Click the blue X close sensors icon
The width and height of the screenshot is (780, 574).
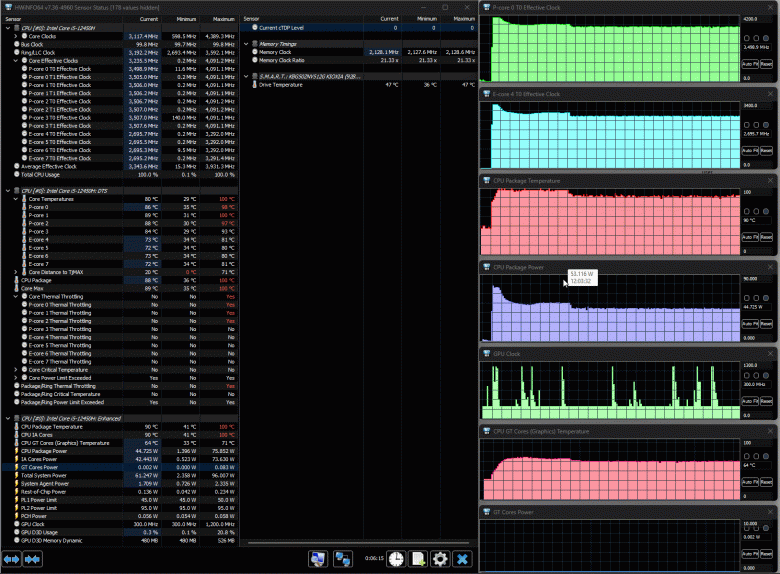(x=462, y=558)
